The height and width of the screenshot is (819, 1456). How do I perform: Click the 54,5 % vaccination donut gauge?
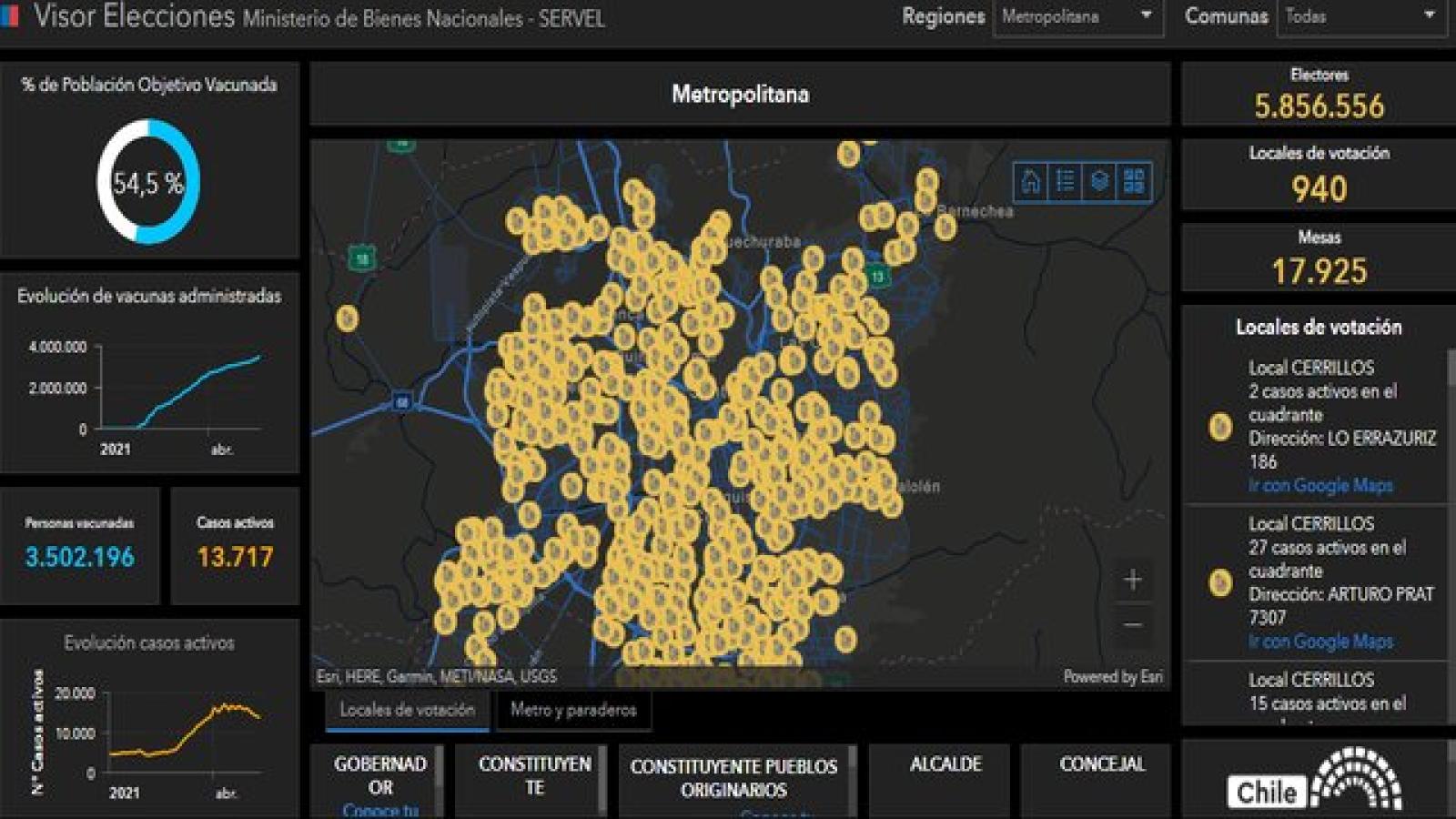[x=148, y=182]
